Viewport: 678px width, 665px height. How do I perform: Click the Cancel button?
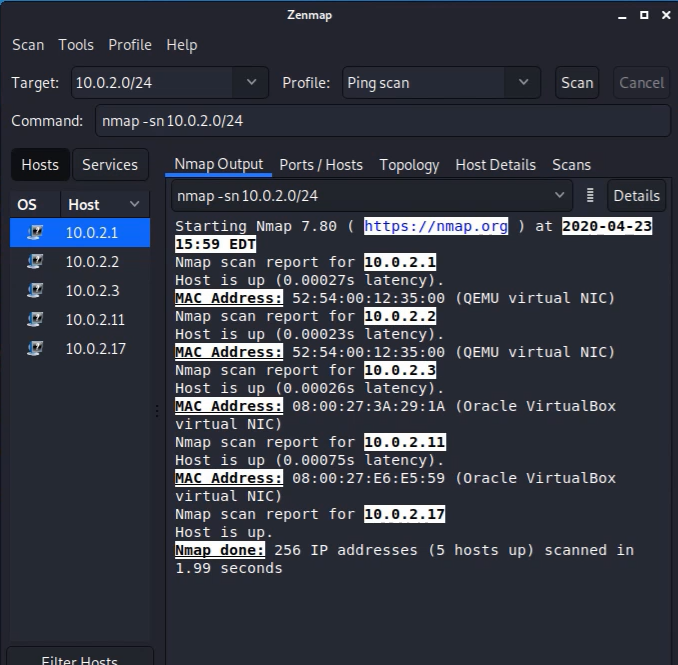pos(641,83)
